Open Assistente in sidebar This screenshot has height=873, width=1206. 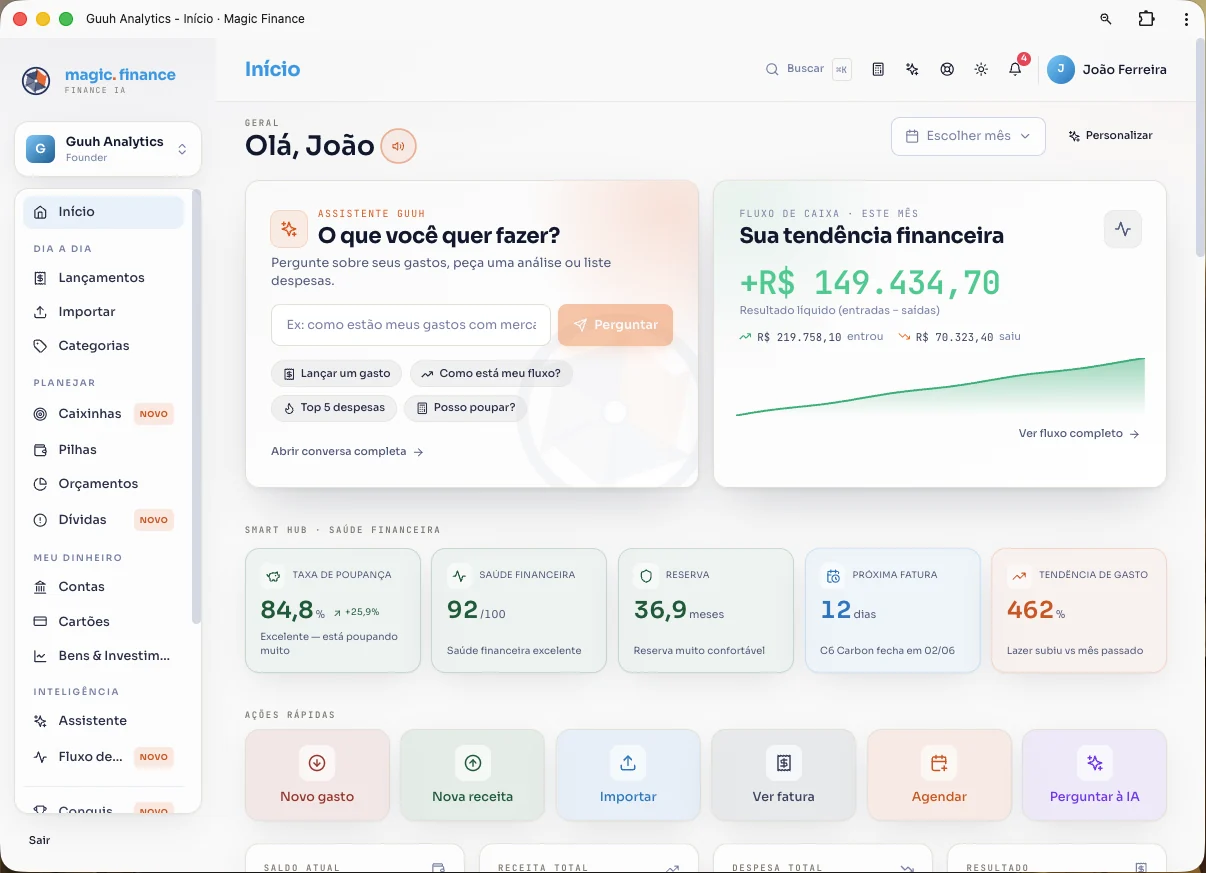pos(104,721)
